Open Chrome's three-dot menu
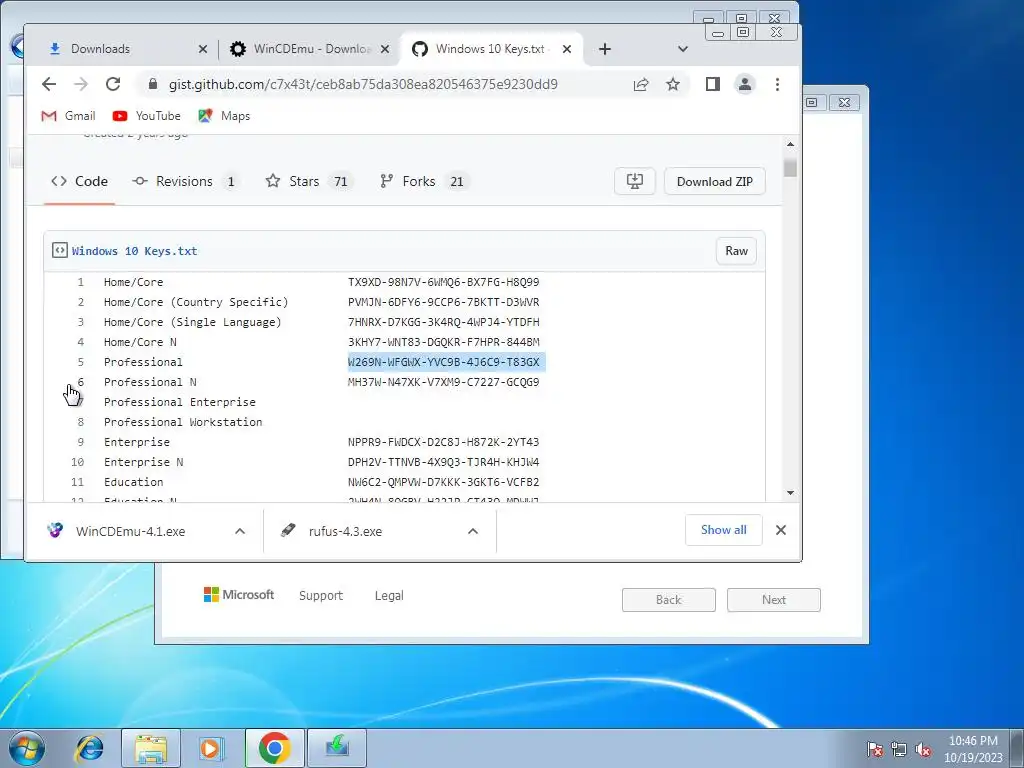 (x=777, y=84)
